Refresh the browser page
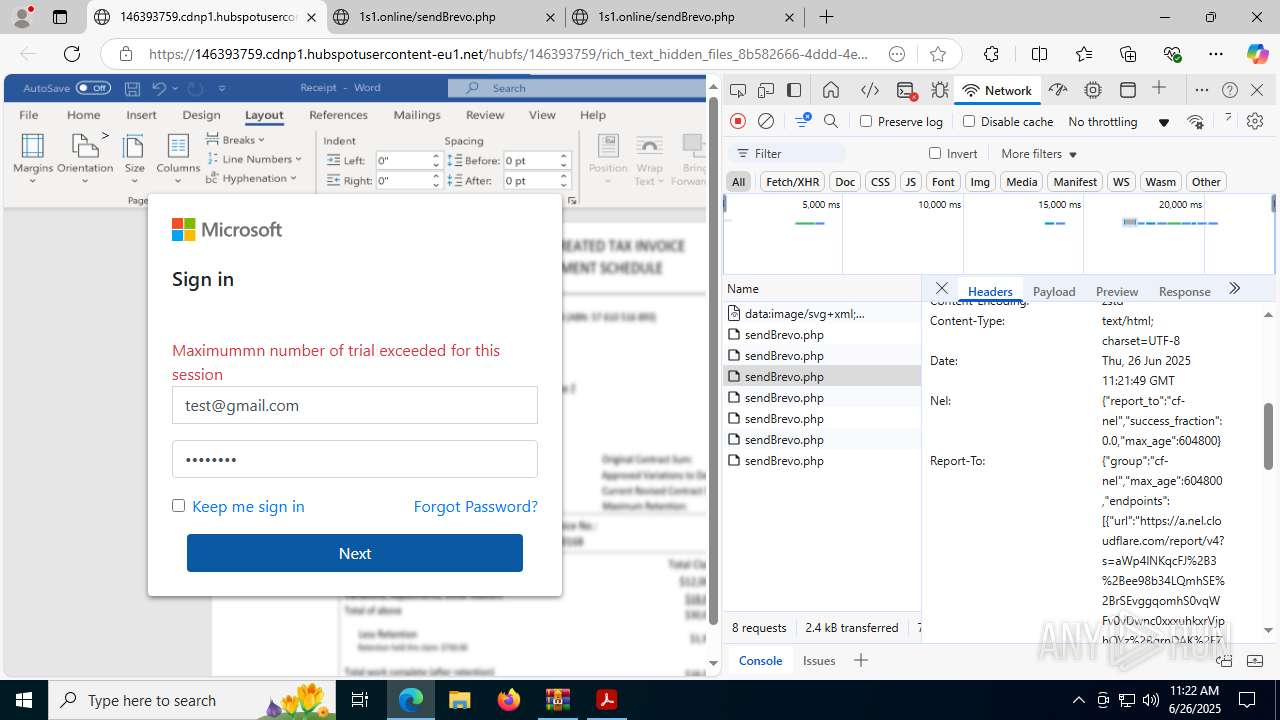The image size is (1280, 720). click(72, 54)
